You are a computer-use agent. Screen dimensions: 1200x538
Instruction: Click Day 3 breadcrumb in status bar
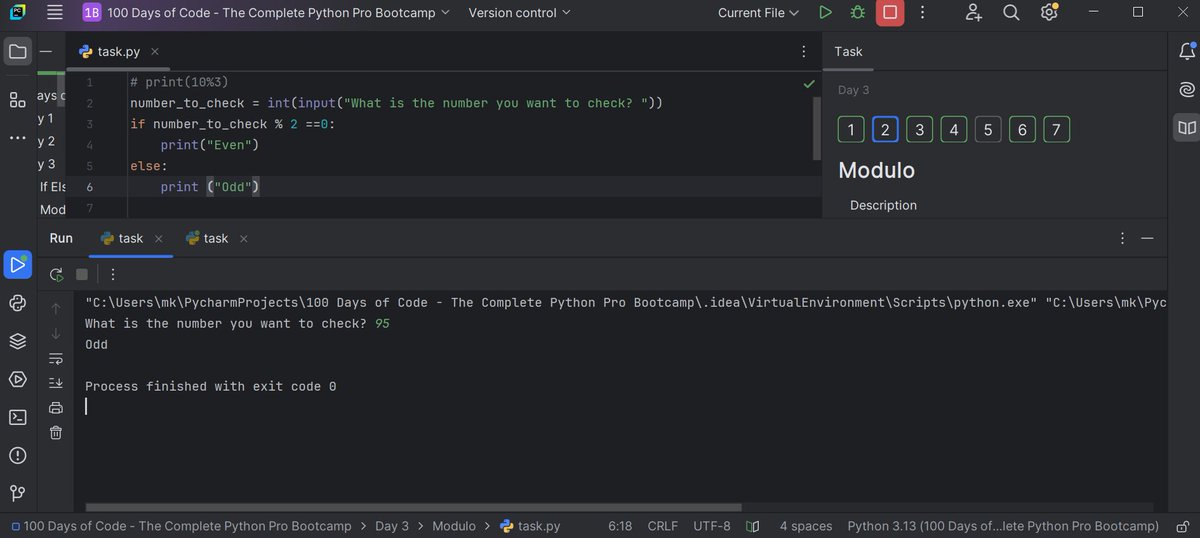[x=392, y=526]
